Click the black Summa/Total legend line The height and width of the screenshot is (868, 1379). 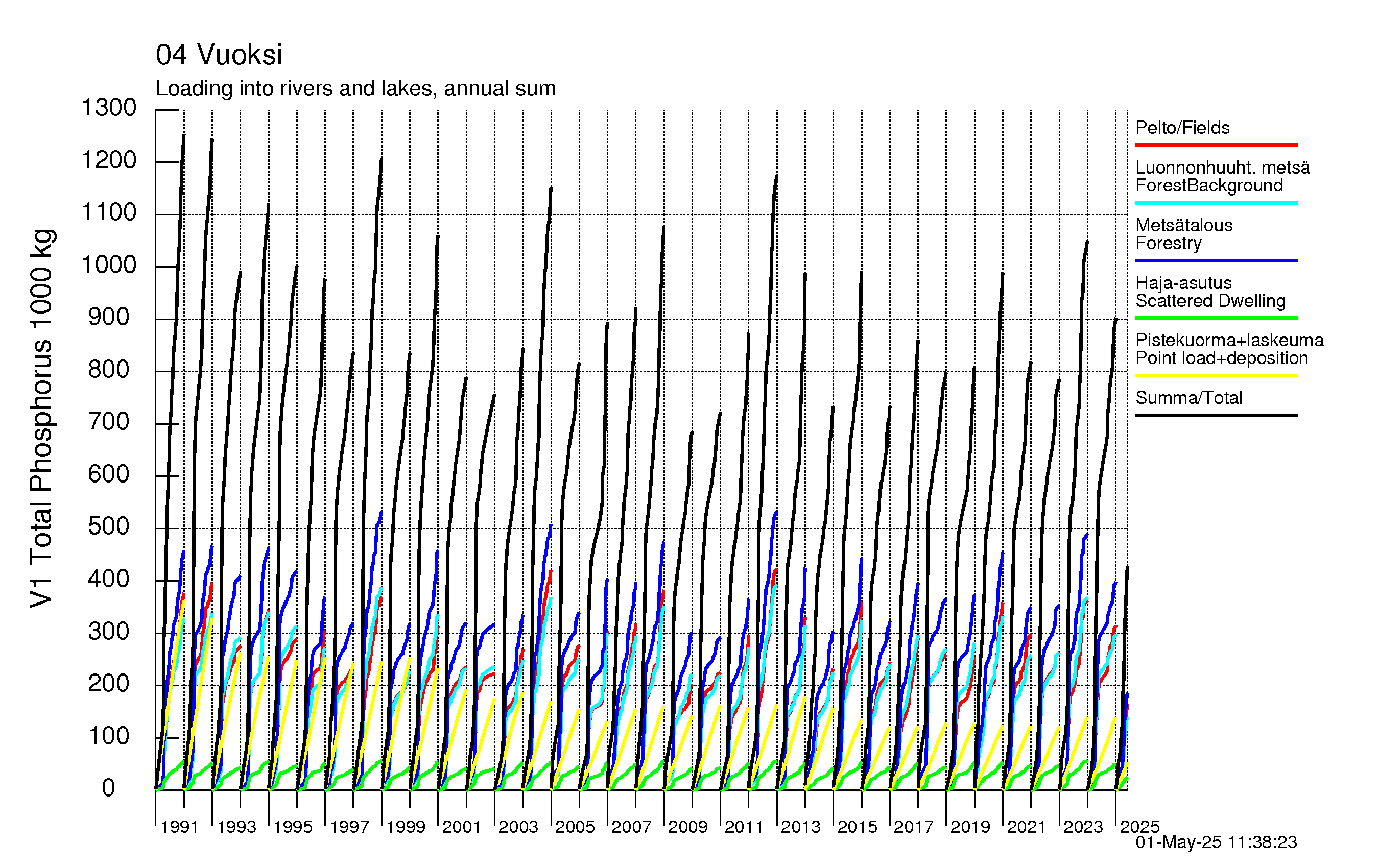pyautogui.click(x=1216, y=415)
